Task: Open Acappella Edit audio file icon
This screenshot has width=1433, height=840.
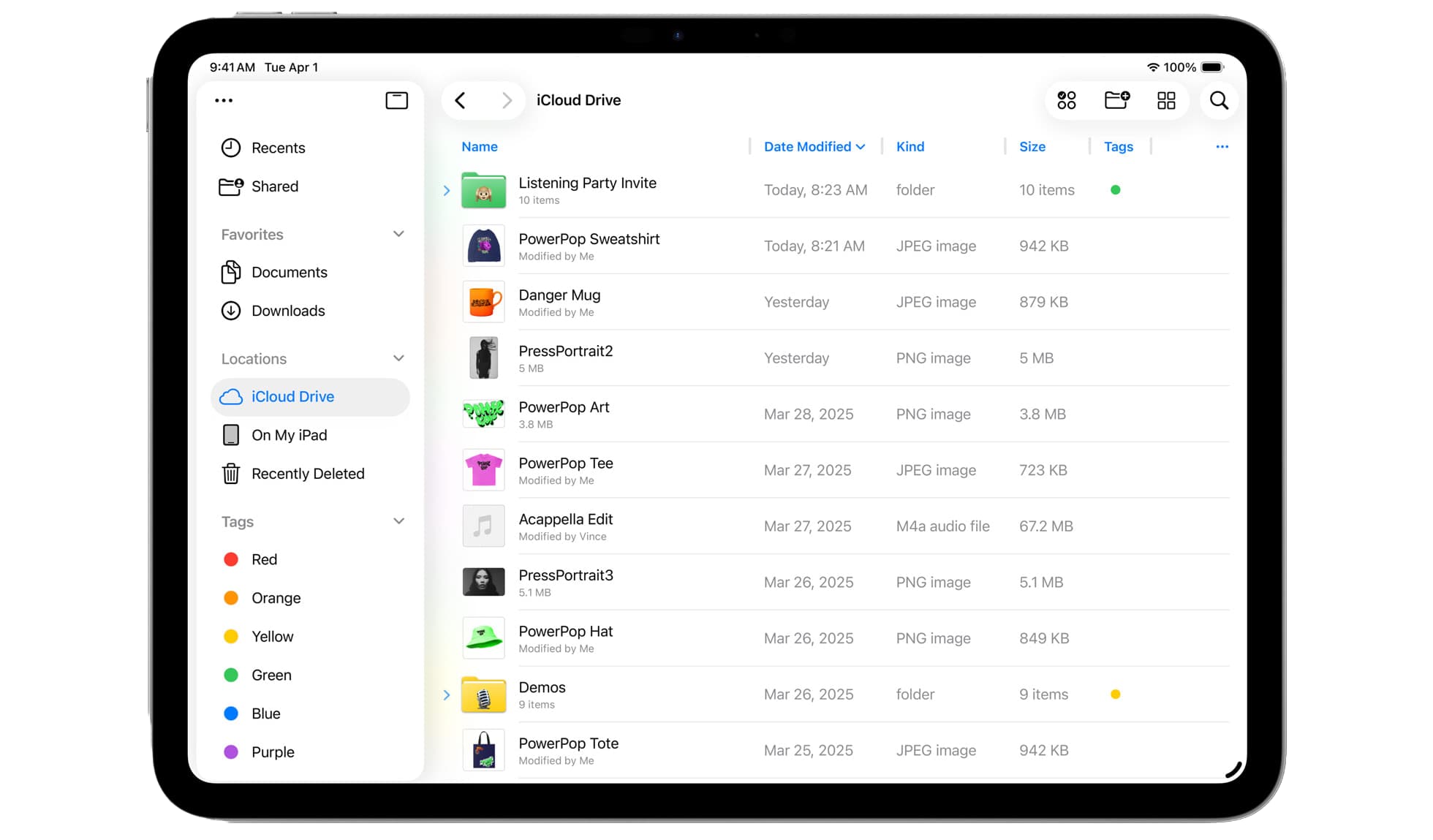Action: click(483, 526)
